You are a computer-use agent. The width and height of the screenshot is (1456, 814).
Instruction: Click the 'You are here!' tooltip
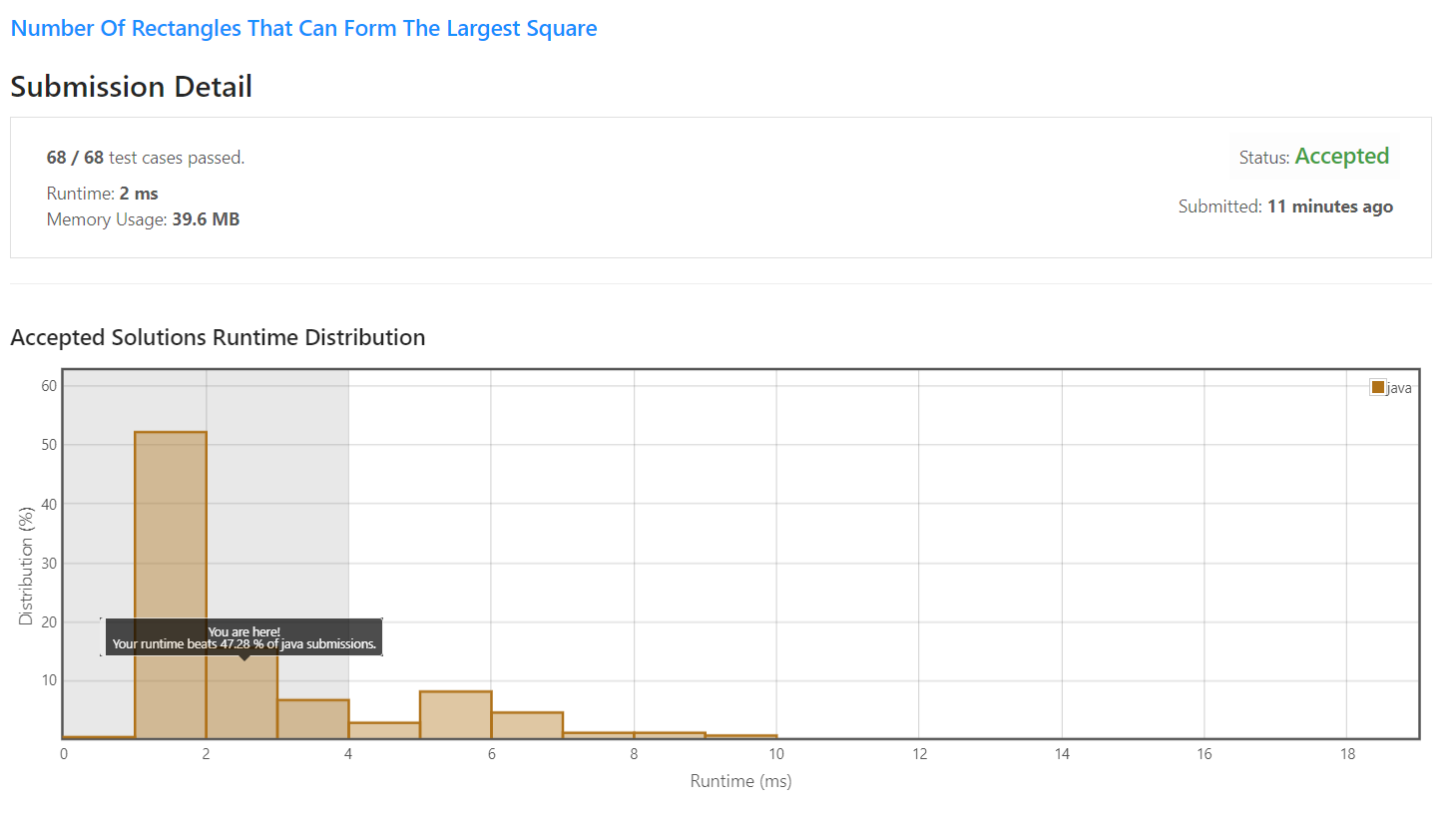click(243, 637)
